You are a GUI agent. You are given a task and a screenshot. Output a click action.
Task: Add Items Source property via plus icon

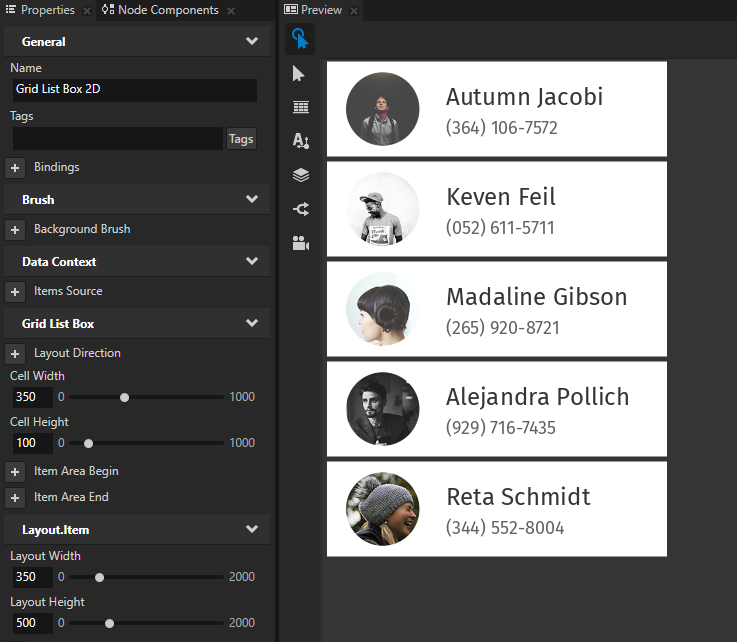point(15,292)
